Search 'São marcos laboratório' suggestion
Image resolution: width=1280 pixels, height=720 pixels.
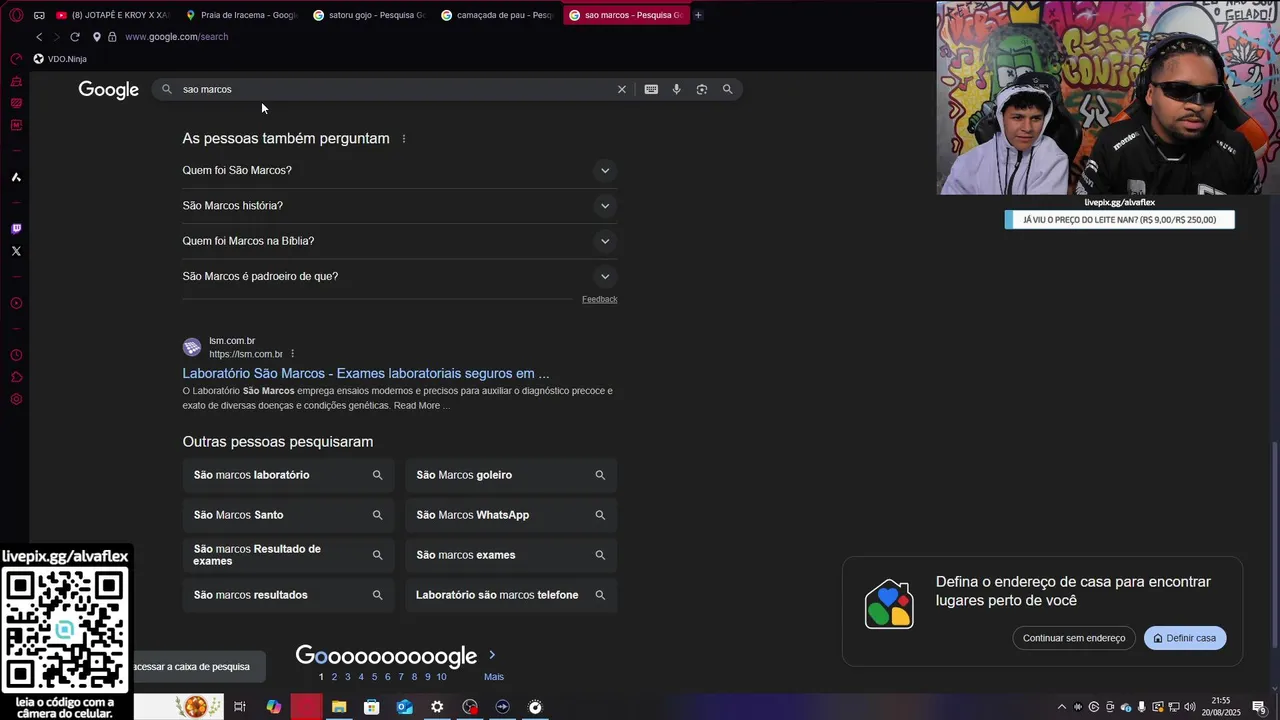click(289, 475)
